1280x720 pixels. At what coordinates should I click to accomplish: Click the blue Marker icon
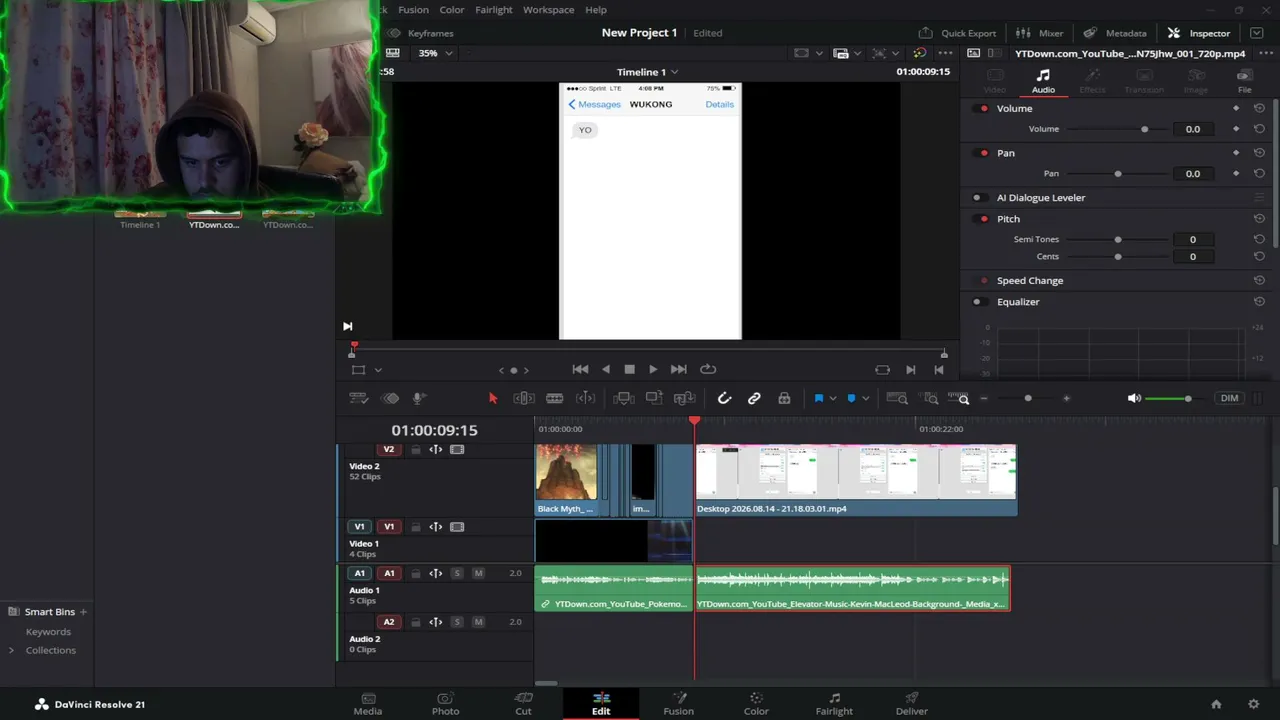point(851,398)
